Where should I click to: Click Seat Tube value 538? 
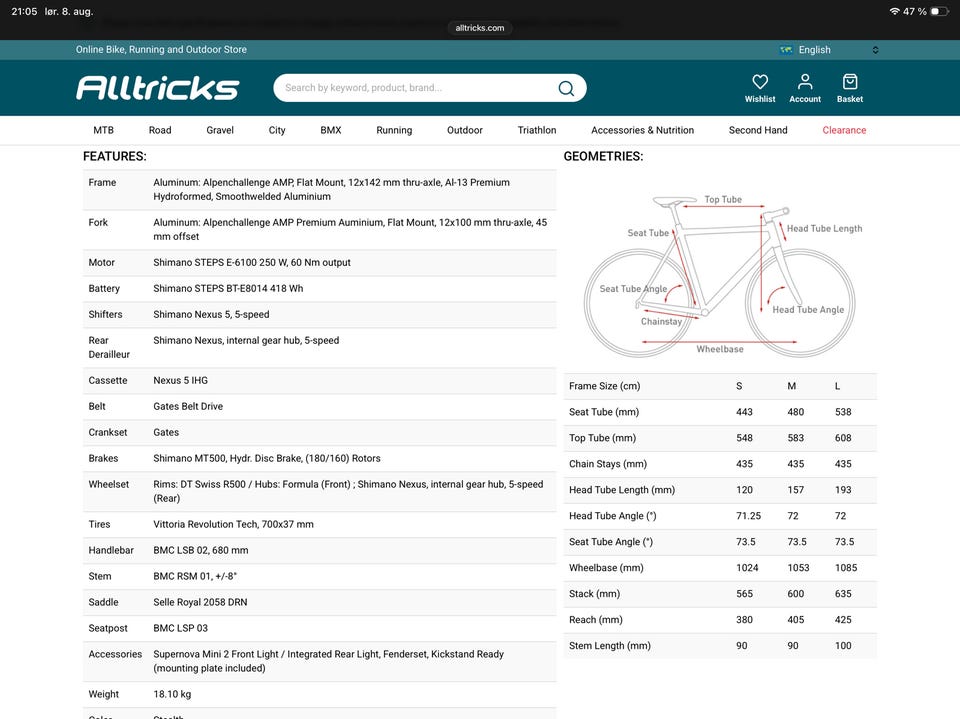843,412
